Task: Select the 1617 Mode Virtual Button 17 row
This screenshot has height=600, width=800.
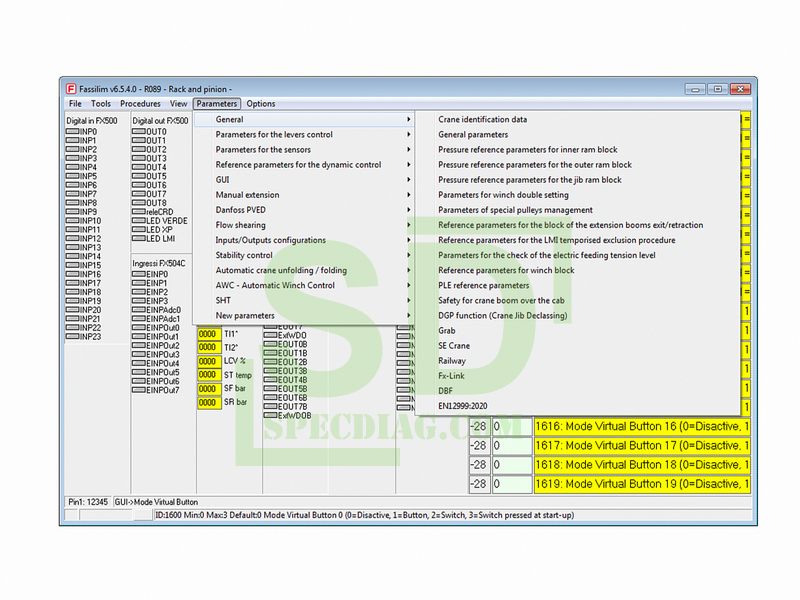Action: point(640,445)
